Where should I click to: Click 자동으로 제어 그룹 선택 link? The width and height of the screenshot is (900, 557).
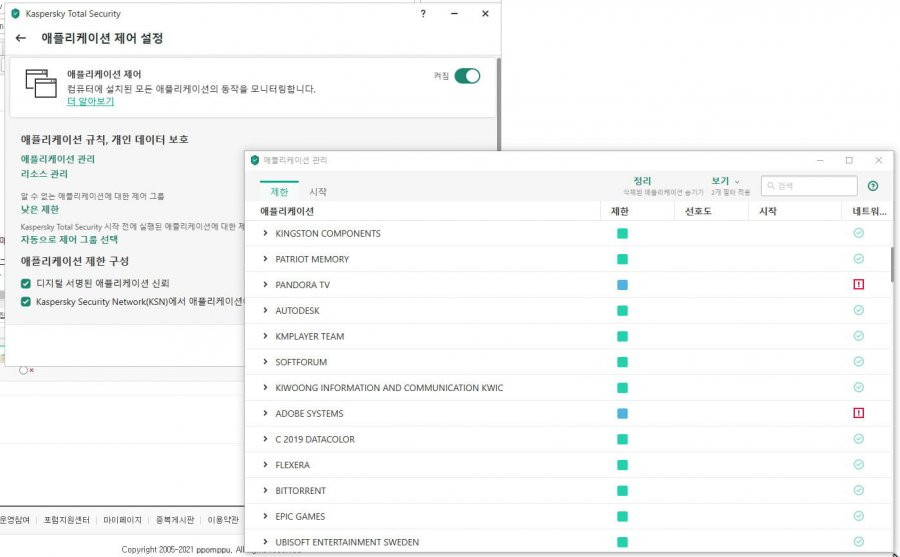pos(69,239)
